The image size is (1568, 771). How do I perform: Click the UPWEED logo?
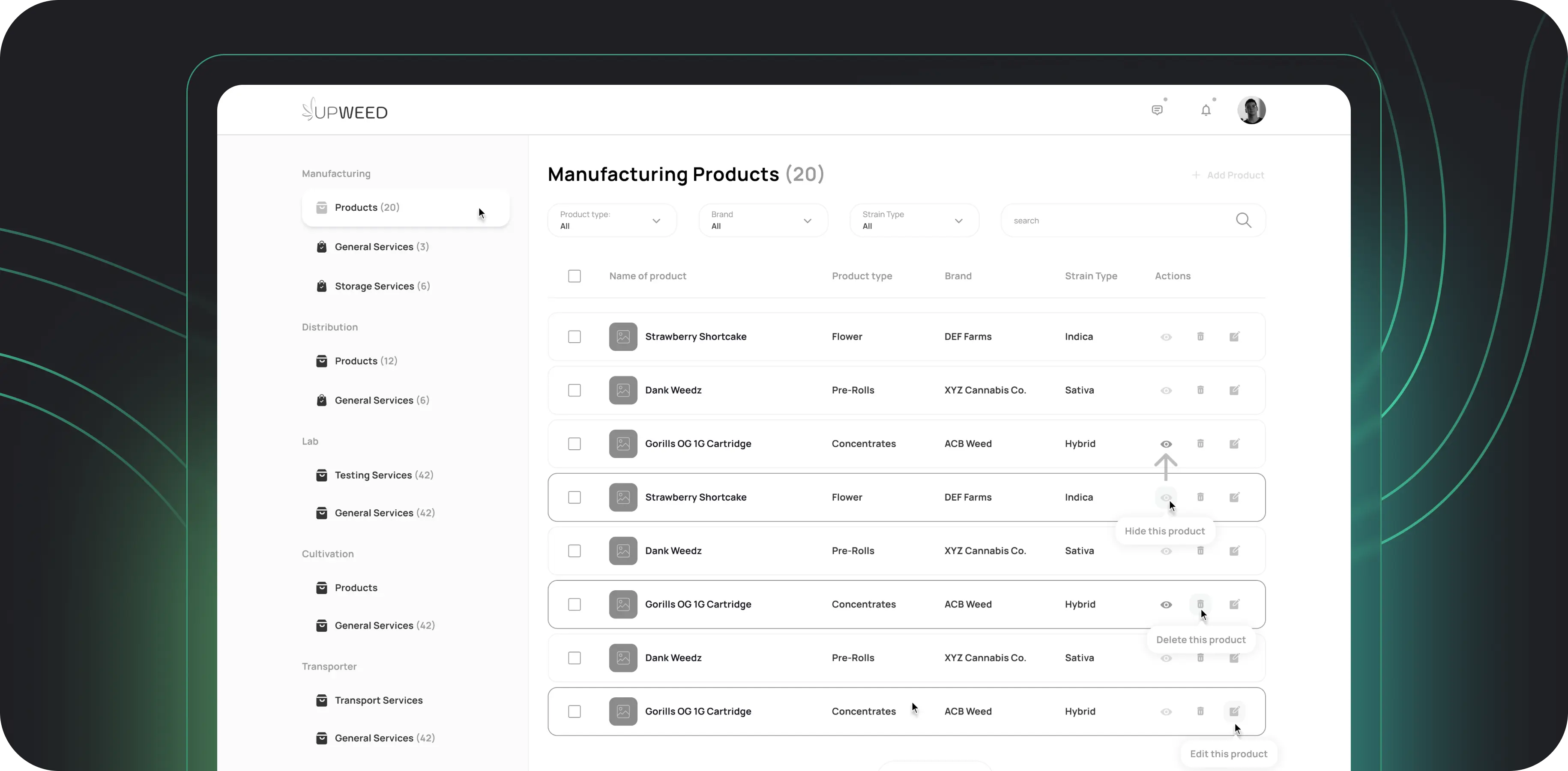[344, 110]
